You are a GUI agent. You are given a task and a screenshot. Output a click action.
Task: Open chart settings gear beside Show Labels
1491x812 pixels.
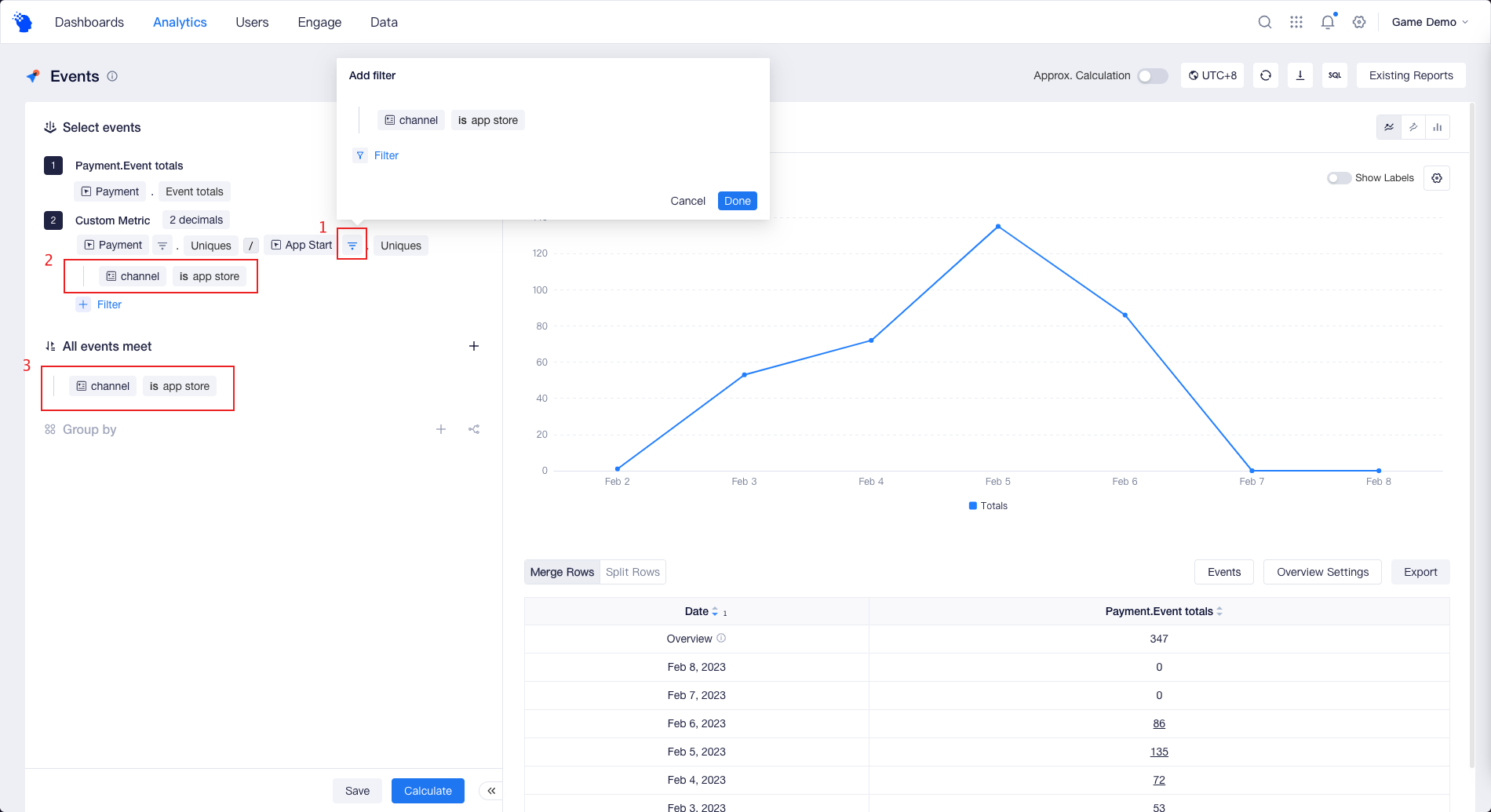1437,178
